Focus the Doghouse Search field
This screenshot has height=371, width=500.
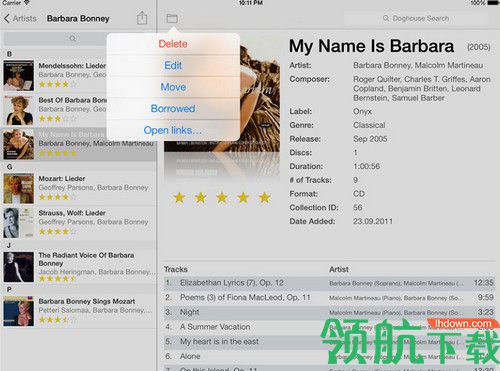tap(416, 18)
